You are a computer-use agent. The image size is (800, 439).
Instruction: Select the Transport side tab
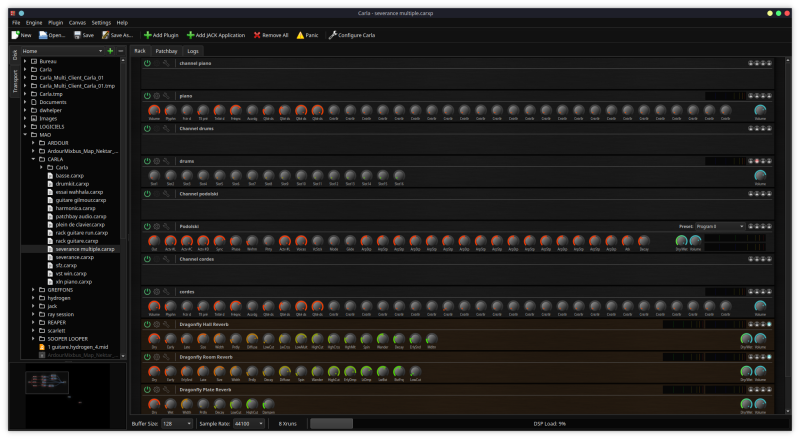[15, 81]
